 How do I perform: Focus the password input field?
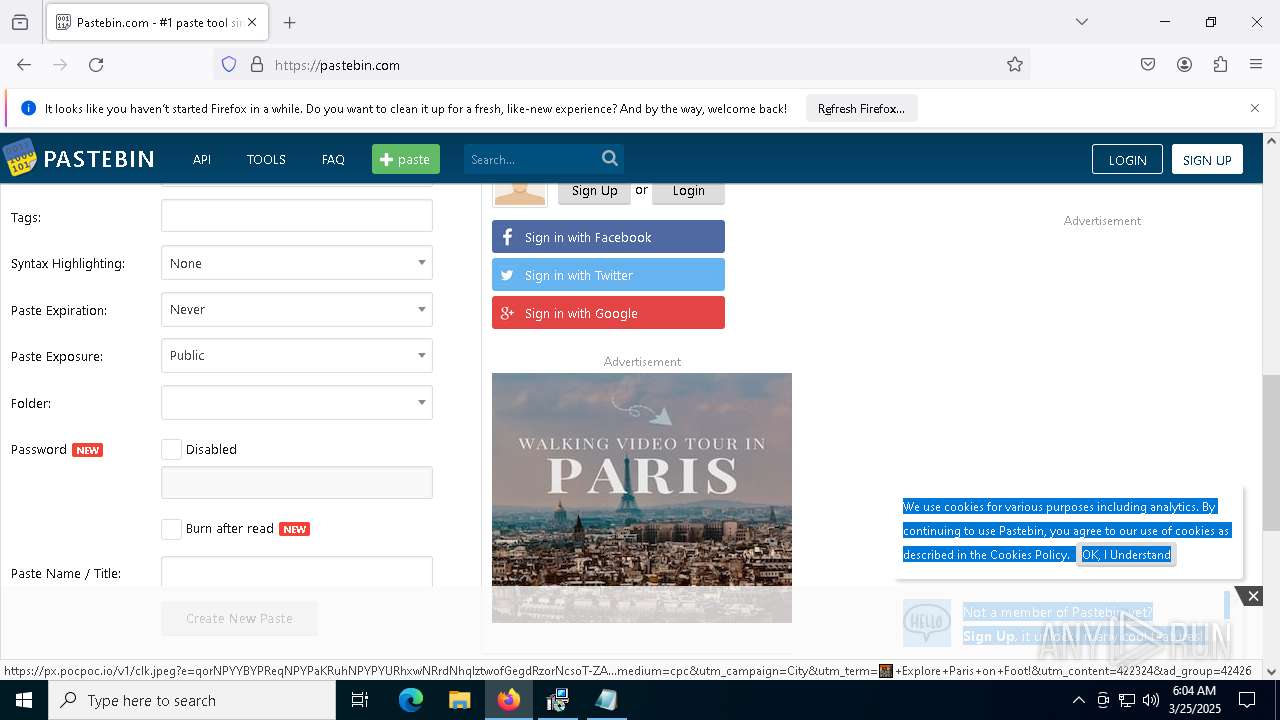pyautogui.click(x=297, y=482)
